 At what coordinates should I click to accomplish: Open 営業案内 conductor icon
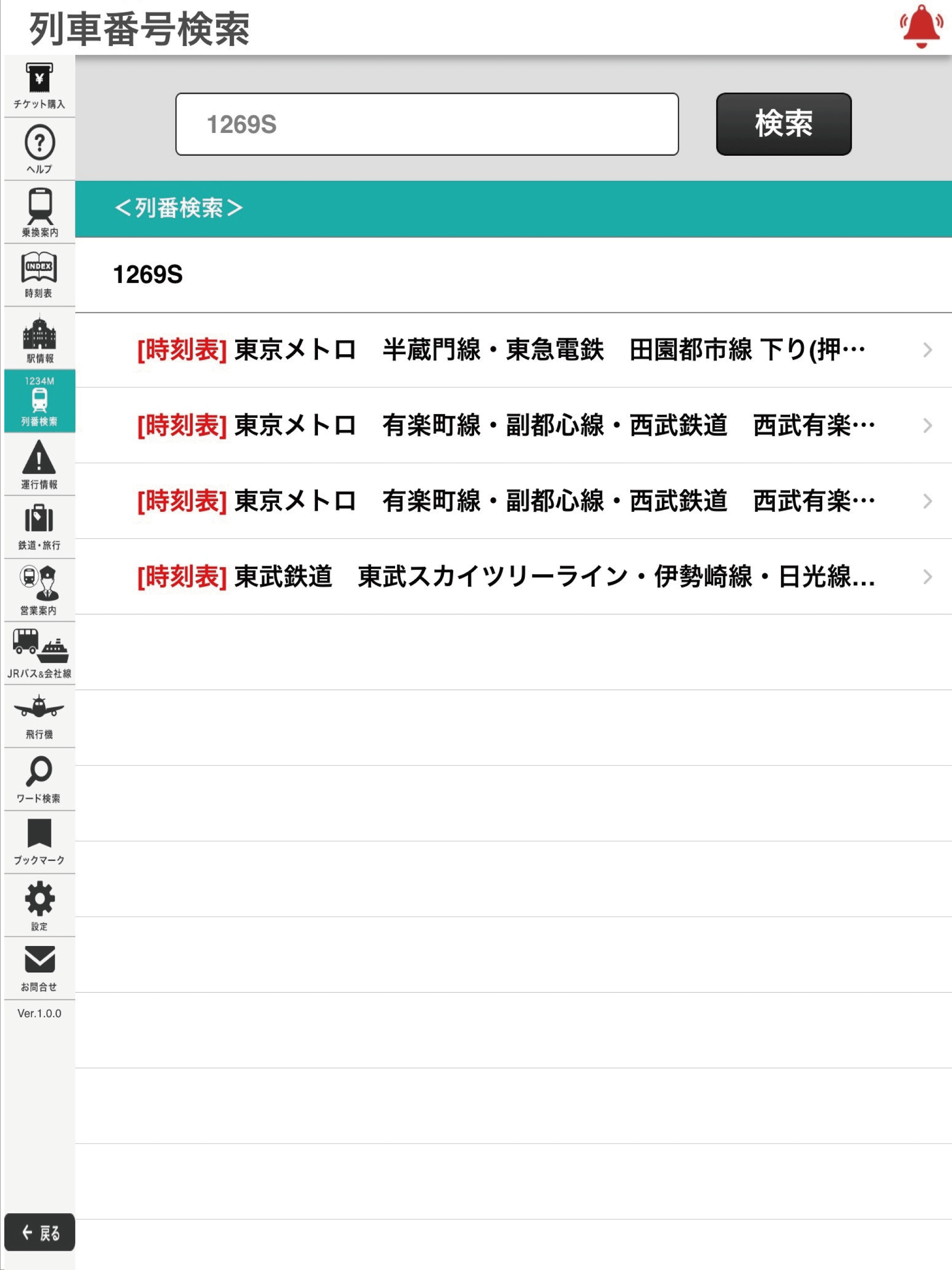tap(39, 590)
